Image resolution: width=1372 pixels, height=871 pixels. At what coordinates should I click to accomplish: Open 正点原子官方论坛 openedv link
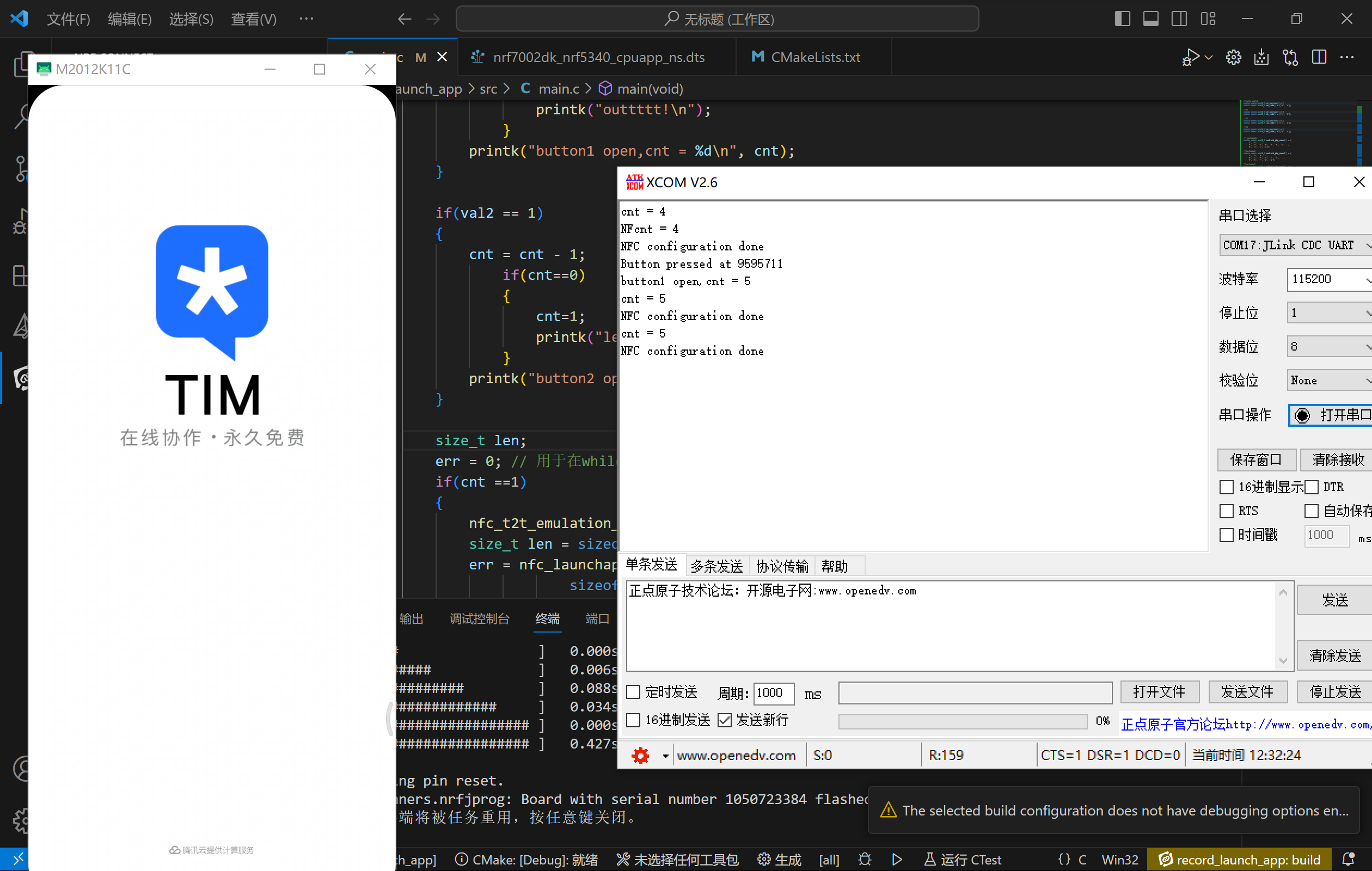pos(1246,724)
